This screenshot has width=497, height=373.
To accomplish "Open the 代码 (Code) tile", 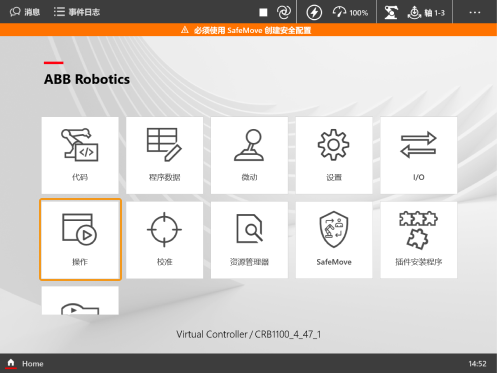I will [x=80, y=155].
